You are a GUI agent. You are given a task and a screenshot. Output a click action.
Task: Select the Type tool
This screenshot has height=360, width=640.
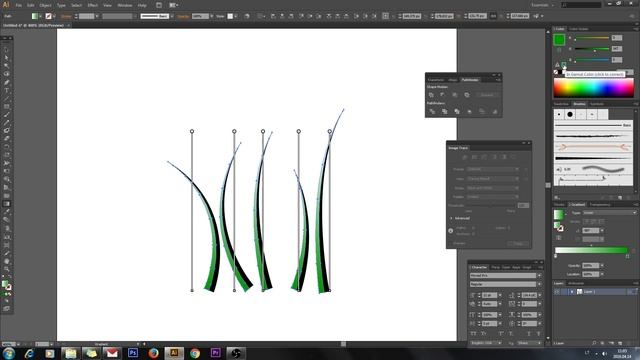7,91
